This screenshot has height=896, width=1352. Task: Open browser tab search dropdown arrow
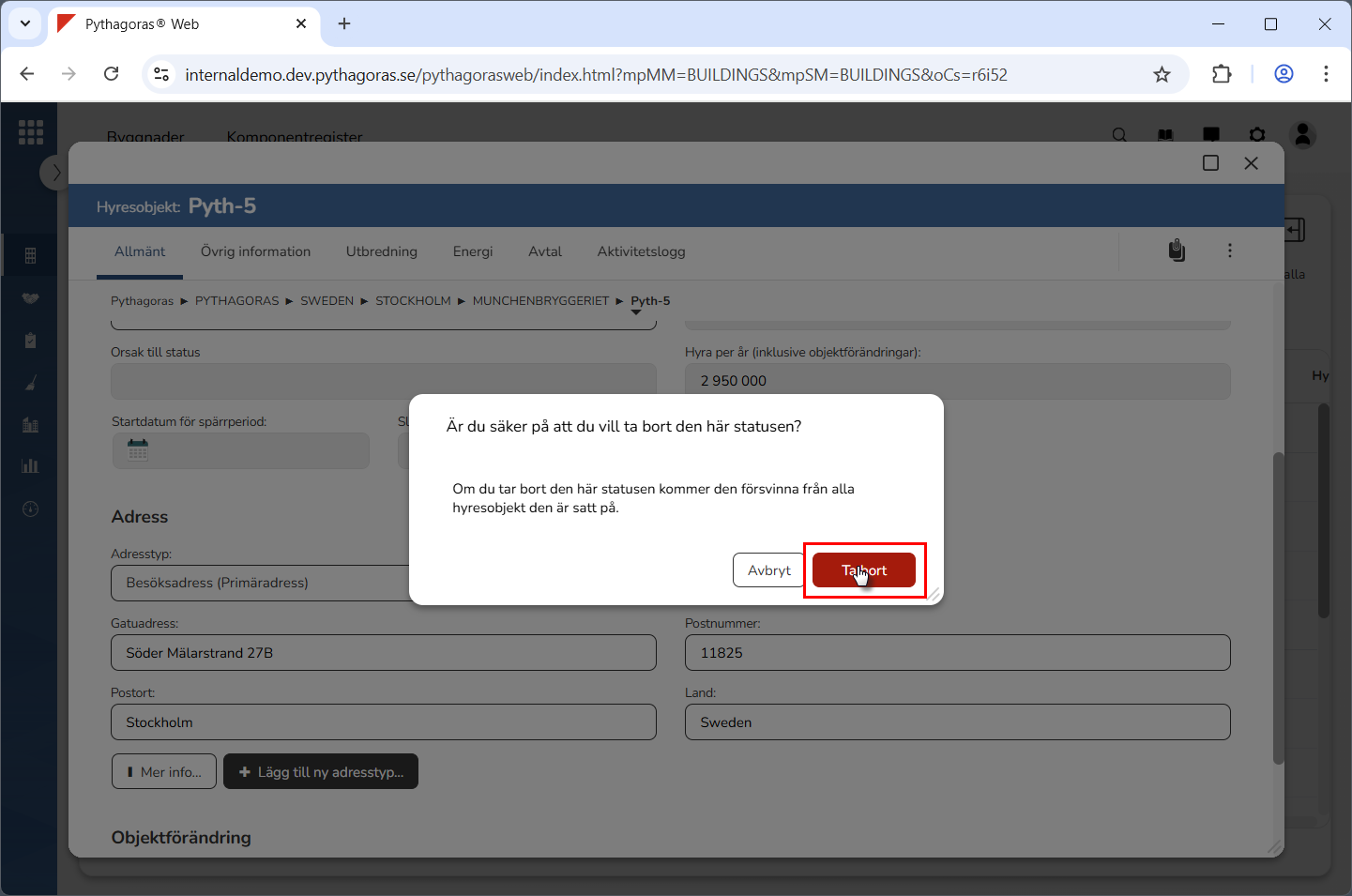25,23
